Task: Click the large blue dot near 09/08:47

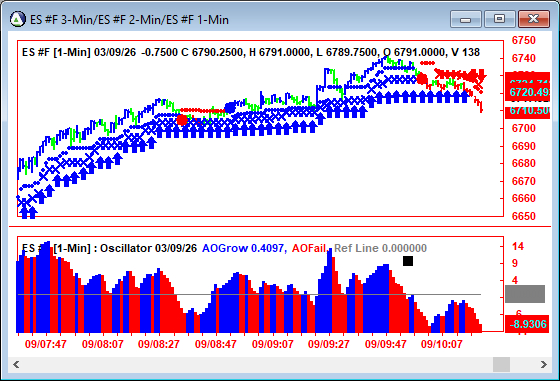Action: coord(230,107)
